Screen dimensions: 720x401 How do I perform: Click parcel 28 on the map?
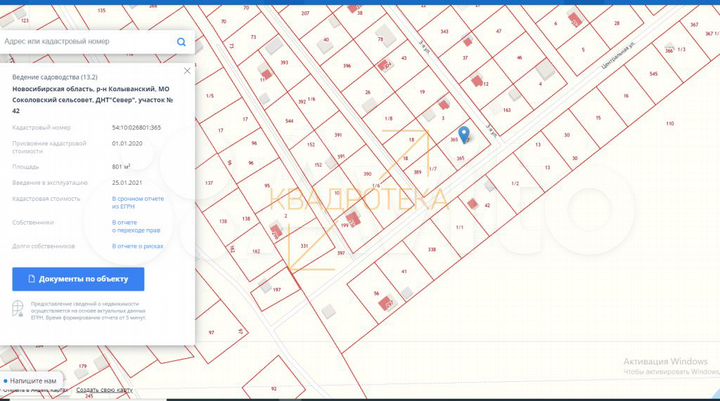point(617,23)
